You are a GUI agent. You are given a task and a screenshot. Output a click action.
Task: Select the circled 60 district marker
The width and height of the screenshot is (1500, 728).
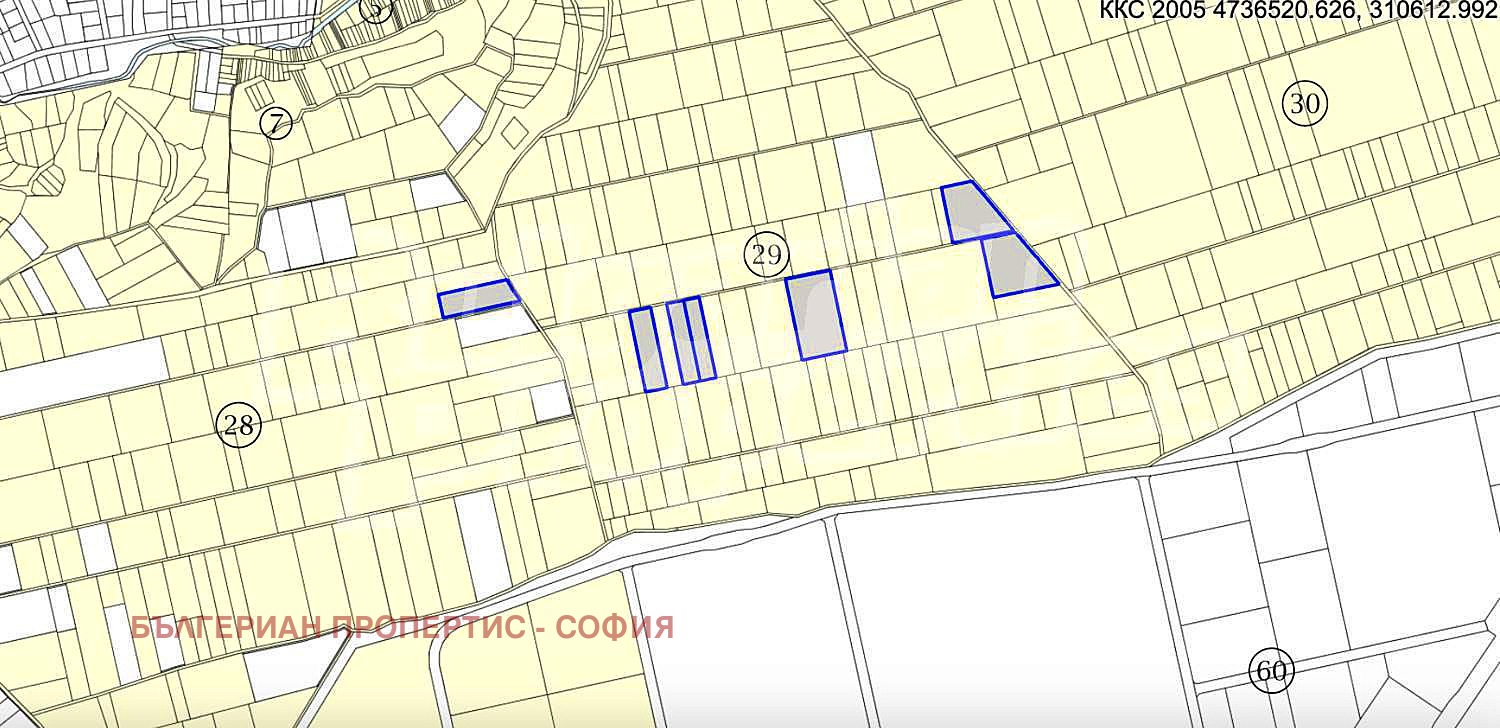click(x=1270, y=670)
